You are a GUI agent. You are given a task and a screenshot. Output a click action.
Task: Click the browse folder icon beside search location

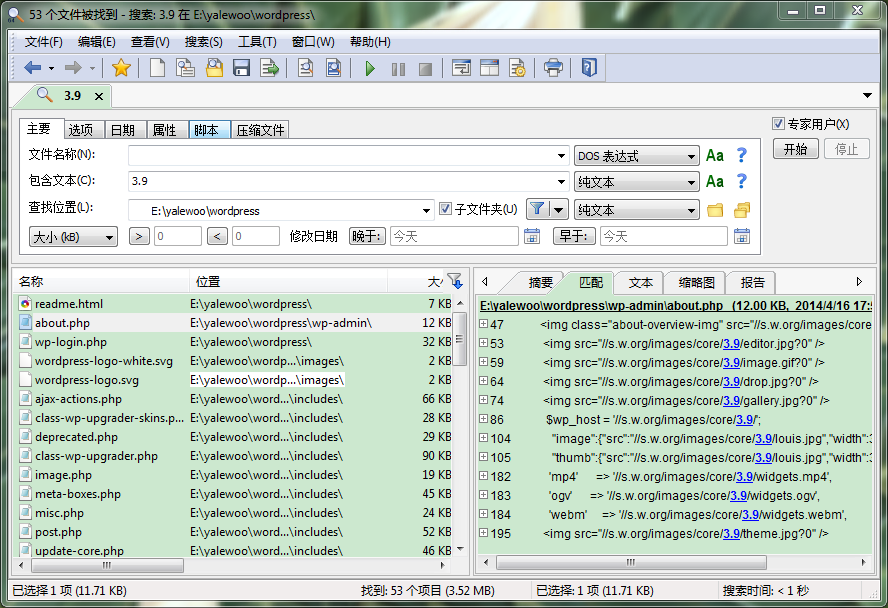tap(715, 210)
